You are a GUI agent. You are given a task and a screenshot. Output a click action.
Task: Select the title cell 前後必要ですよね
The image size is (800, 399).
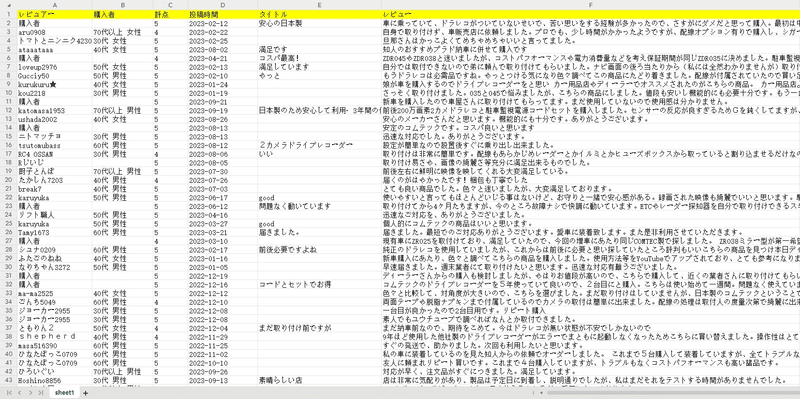pyautogui.click(x=319, y=250)
